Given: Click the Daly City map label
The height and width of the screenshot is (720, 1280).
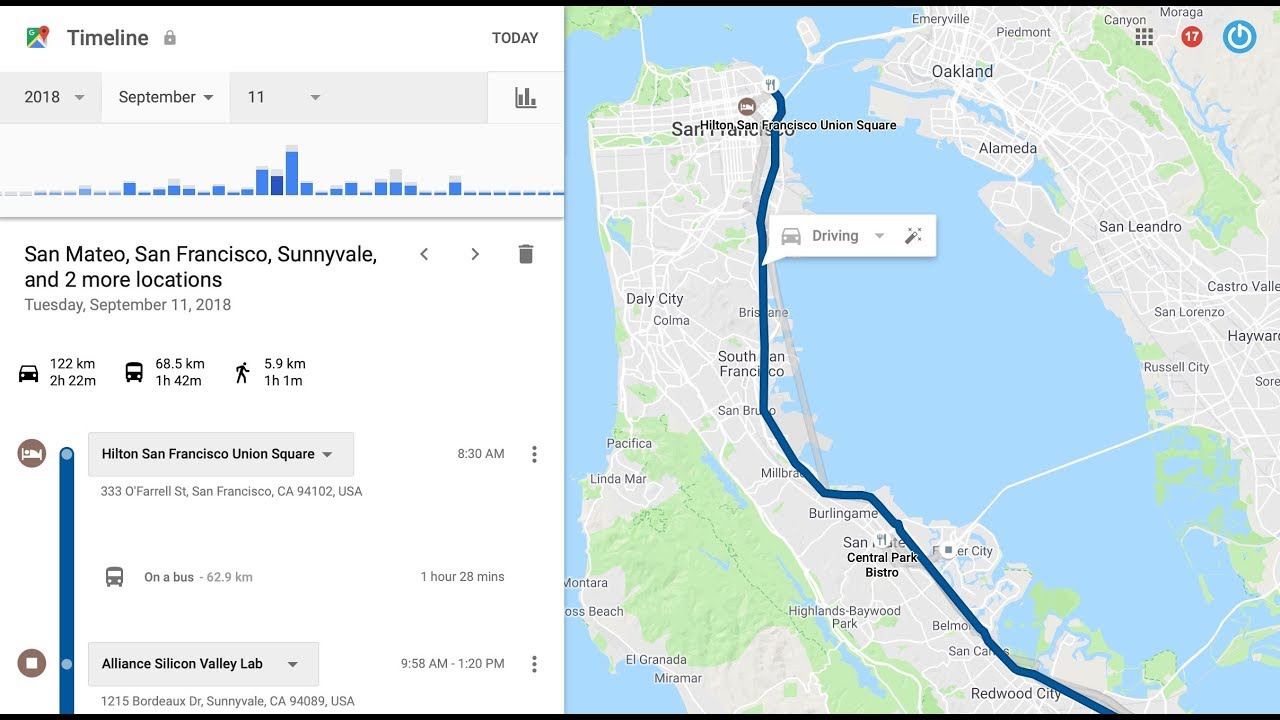Looking at the screenshot, I should point(655,299).
